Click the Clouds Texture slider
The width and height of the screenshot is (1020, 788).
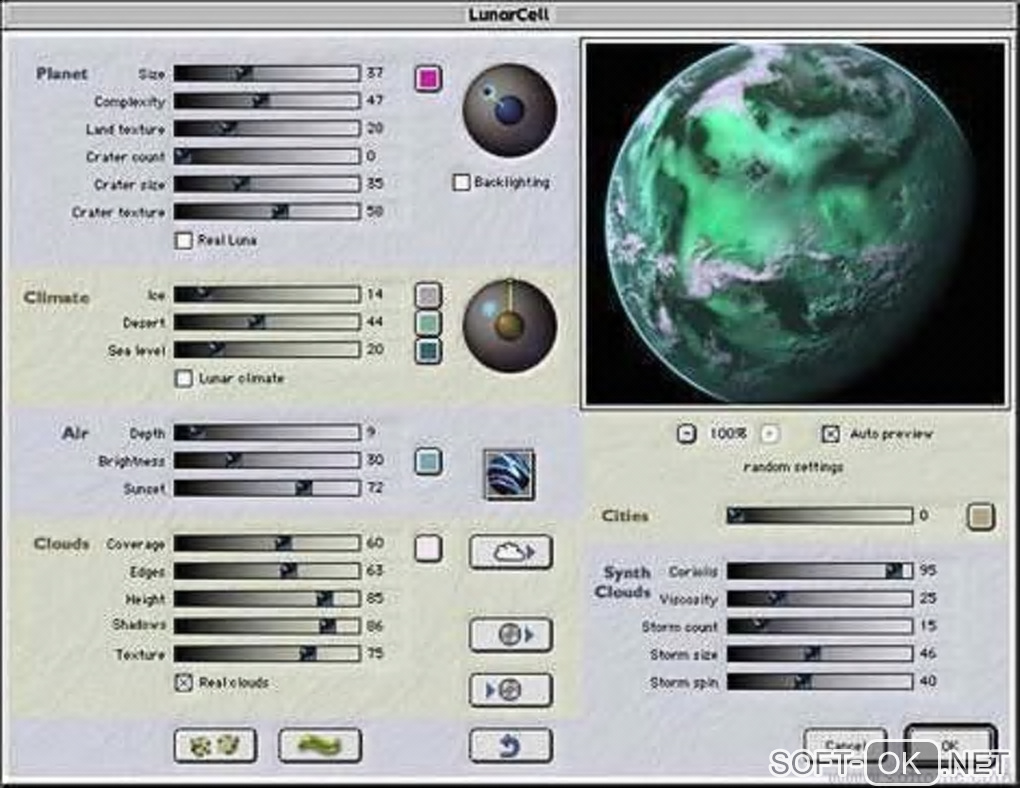(x=267, y=654)
